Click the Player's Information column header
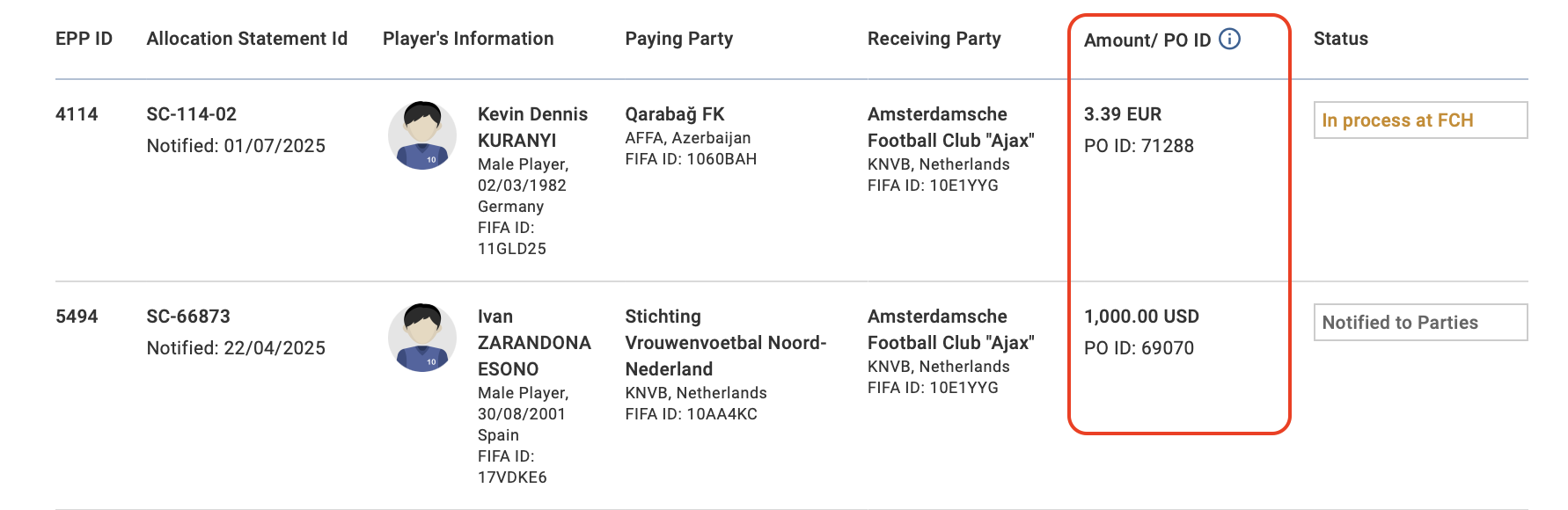This screenshot has height=510, width=1568. (x=468, y=39)
